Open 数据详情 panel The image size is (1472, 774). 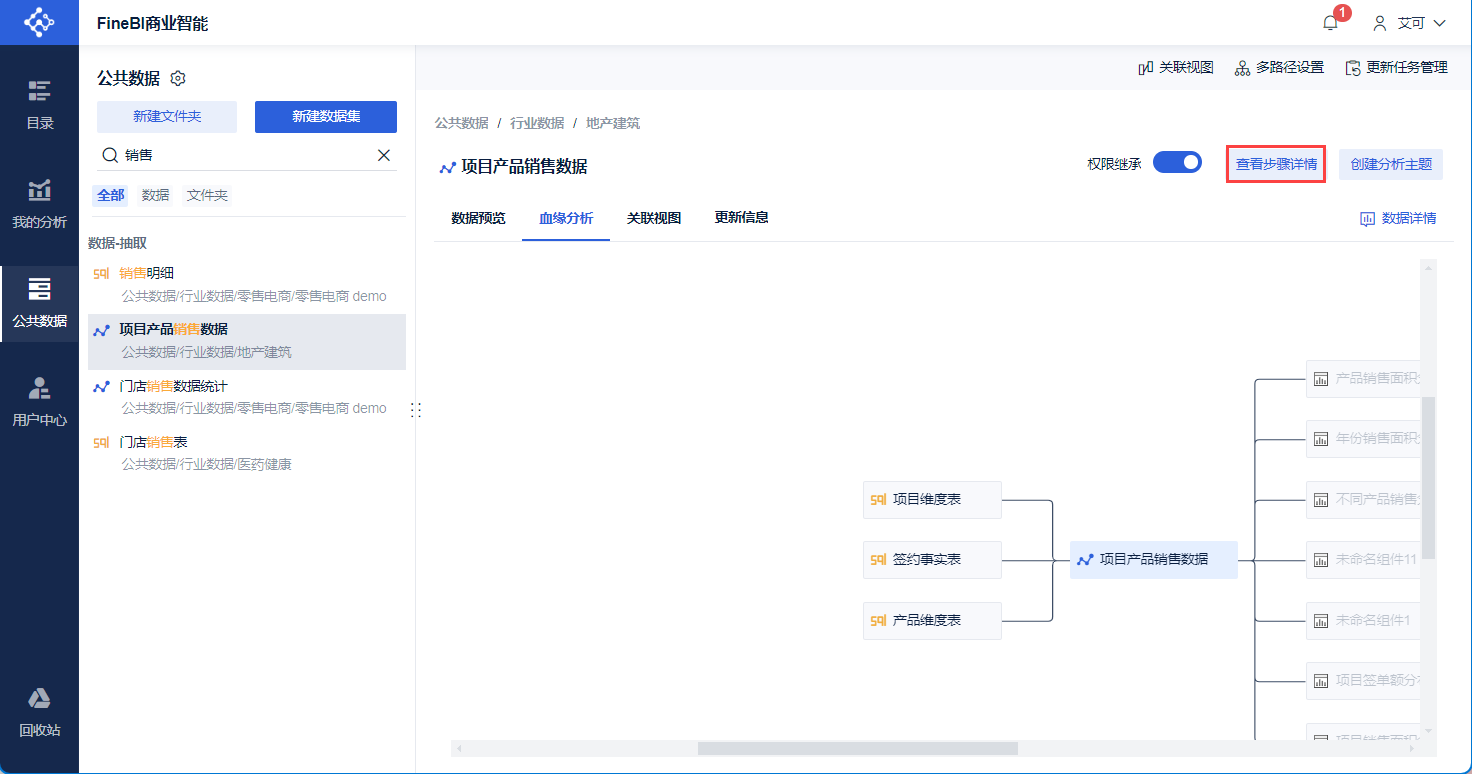(1398, 218)
